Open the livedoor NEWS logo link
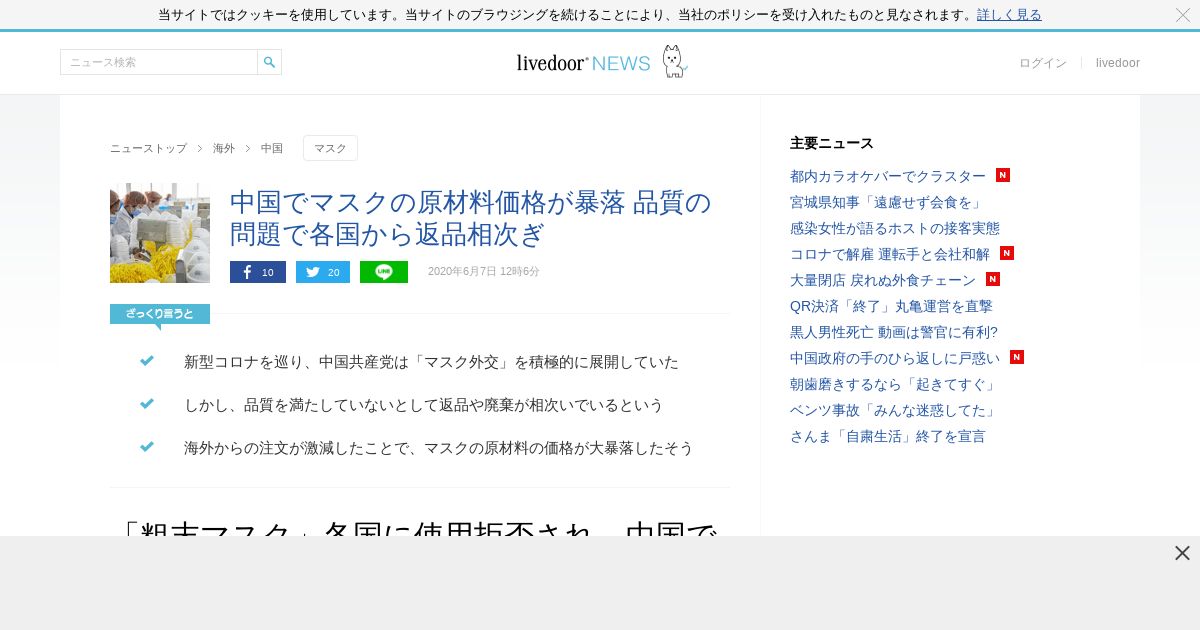1200x630 pixels. coord(583,63)
